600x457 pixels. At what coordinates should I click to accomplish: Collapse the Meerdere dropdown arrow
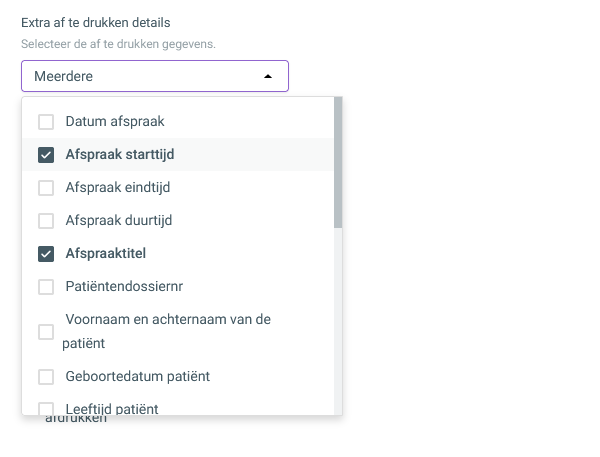[x=268, y=77]
